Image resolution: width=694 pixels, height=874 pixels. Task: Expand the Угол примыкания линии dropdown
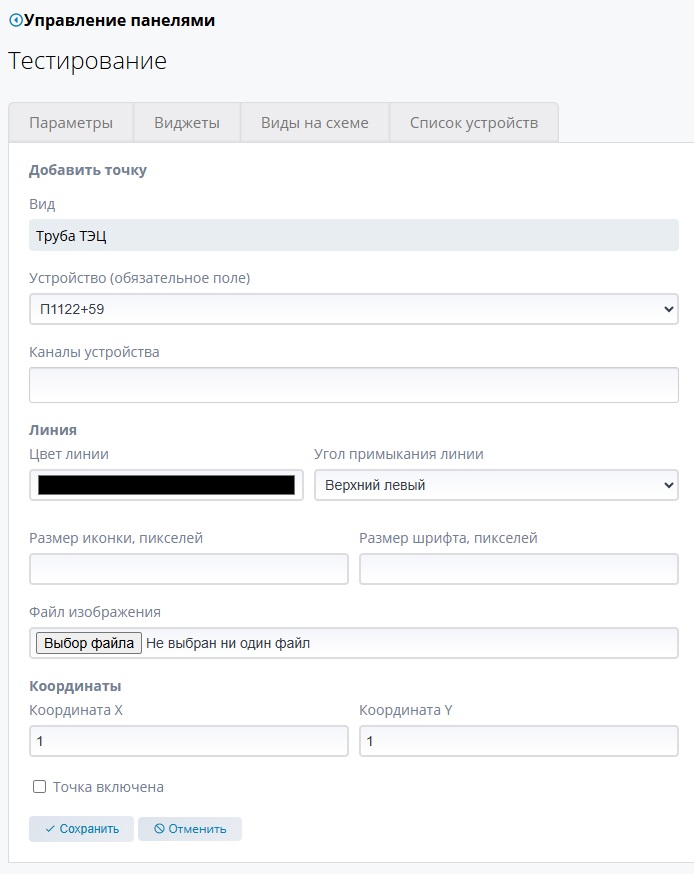pyautogui.click(x=496, y=485)
